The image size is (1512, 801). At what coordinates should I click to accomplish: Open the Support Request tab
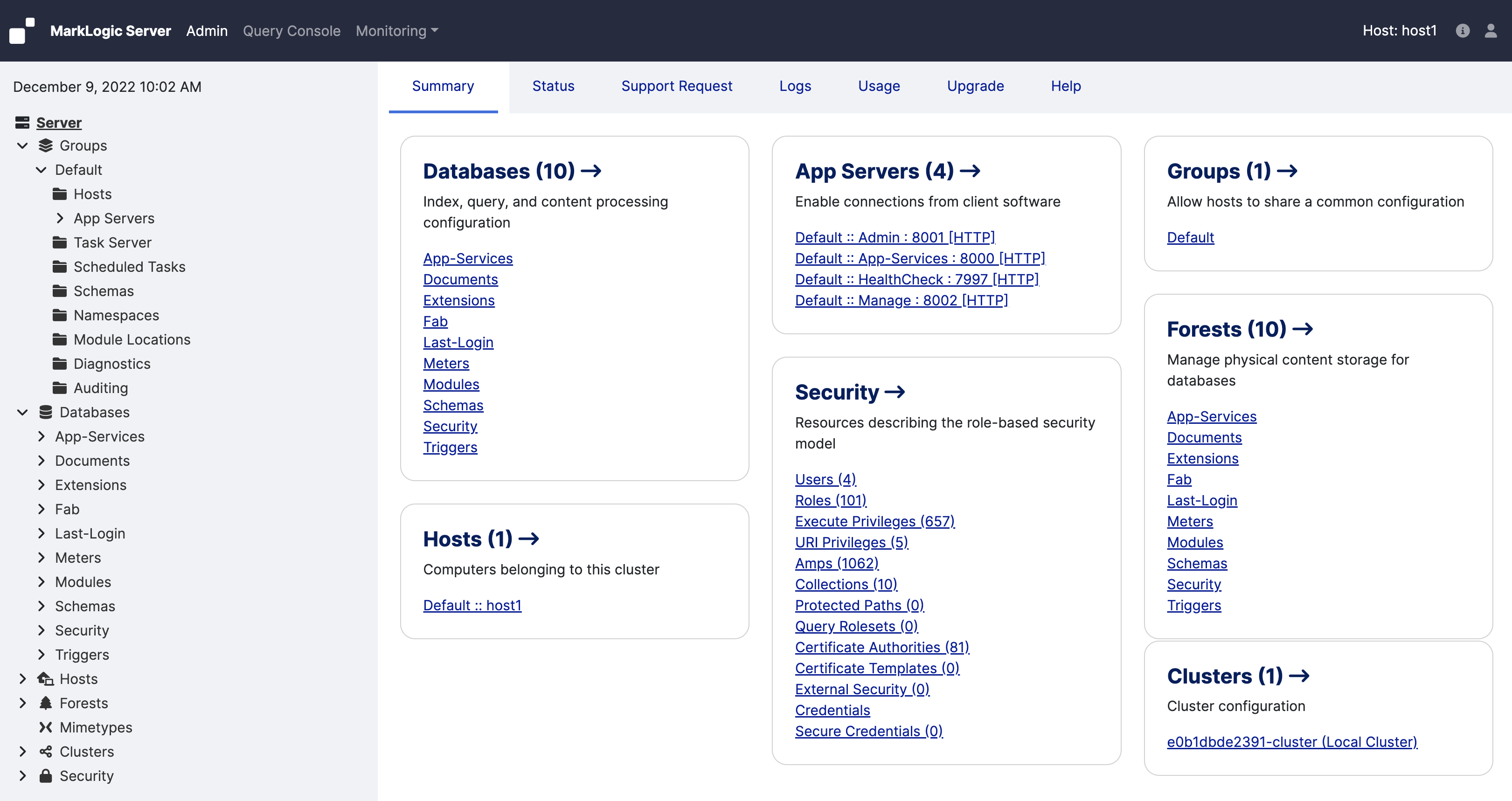click(x=677, y=86)
